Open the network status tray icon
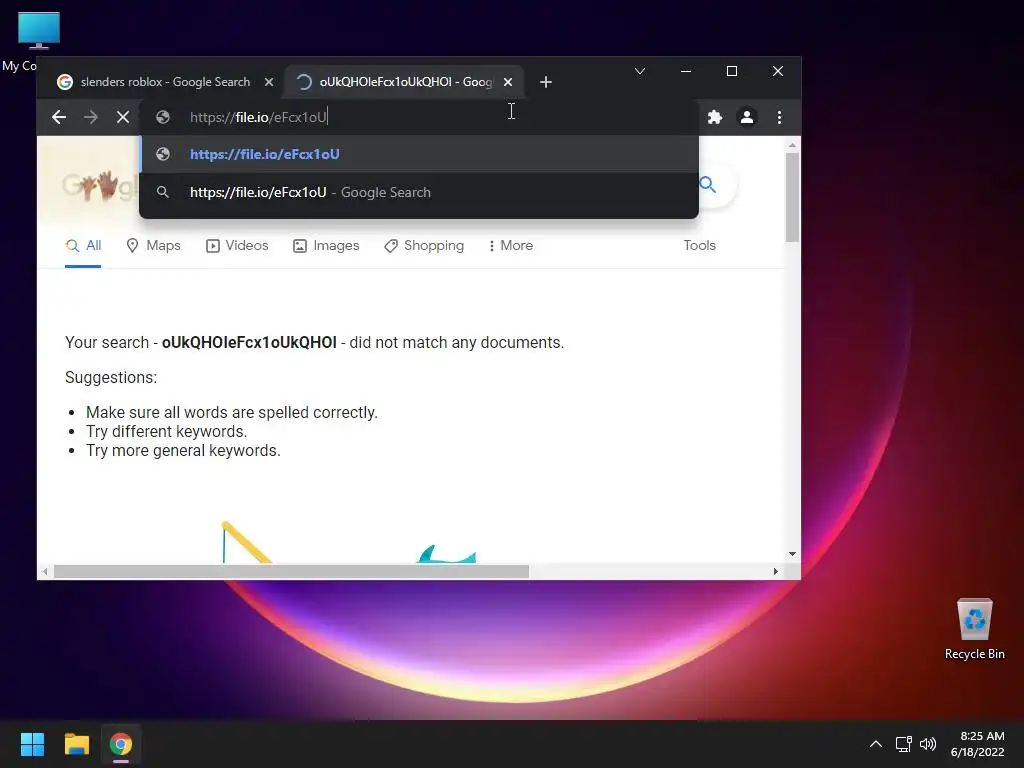Image resolution: width=1024 pixels, height=768 pixels. (x=903, y=744)
